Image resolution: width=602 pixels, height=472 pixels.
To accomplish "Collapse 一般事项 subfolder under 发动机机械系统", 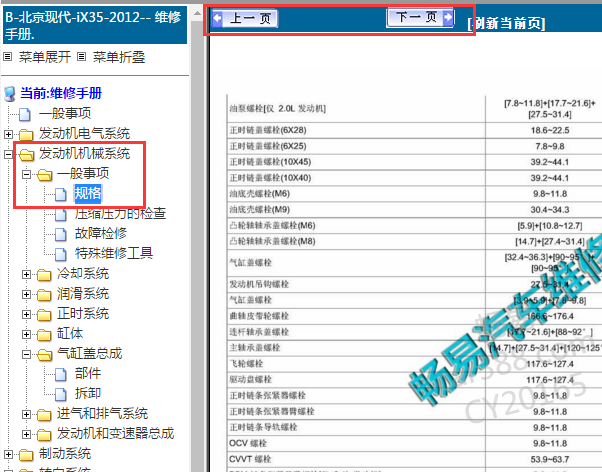I will pos(26,174).
